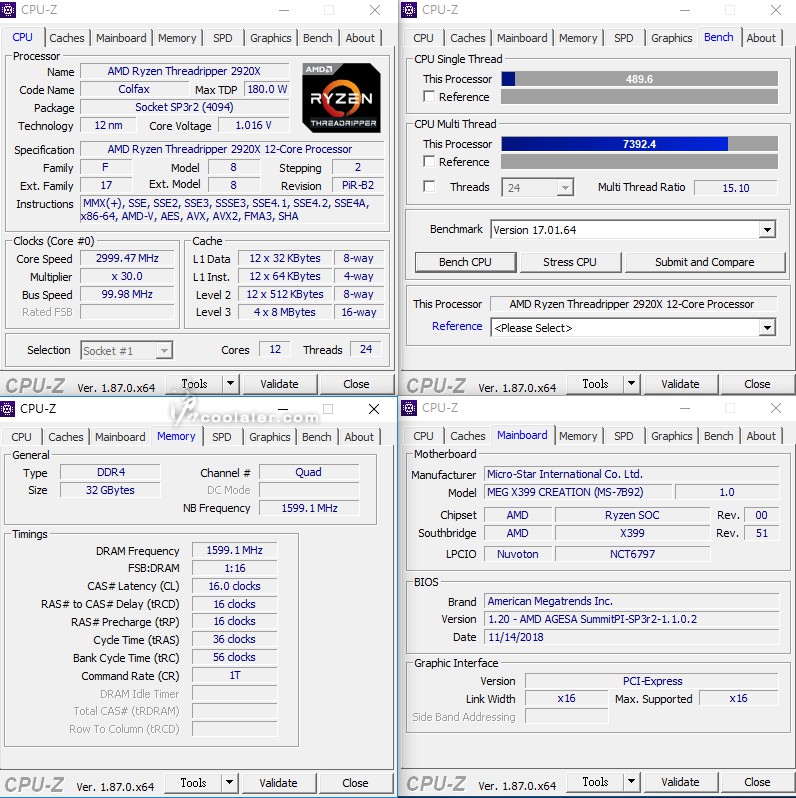Click Multi Thread Ratio value 15.10
The image size is (796, 798).
736,188
